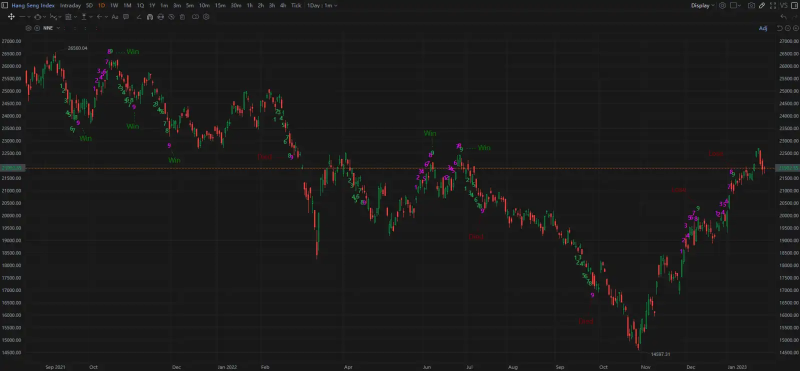The image size is (800, 371).
Task: Click the Hang Seng Index title
Action: click(x=33, y=5)
